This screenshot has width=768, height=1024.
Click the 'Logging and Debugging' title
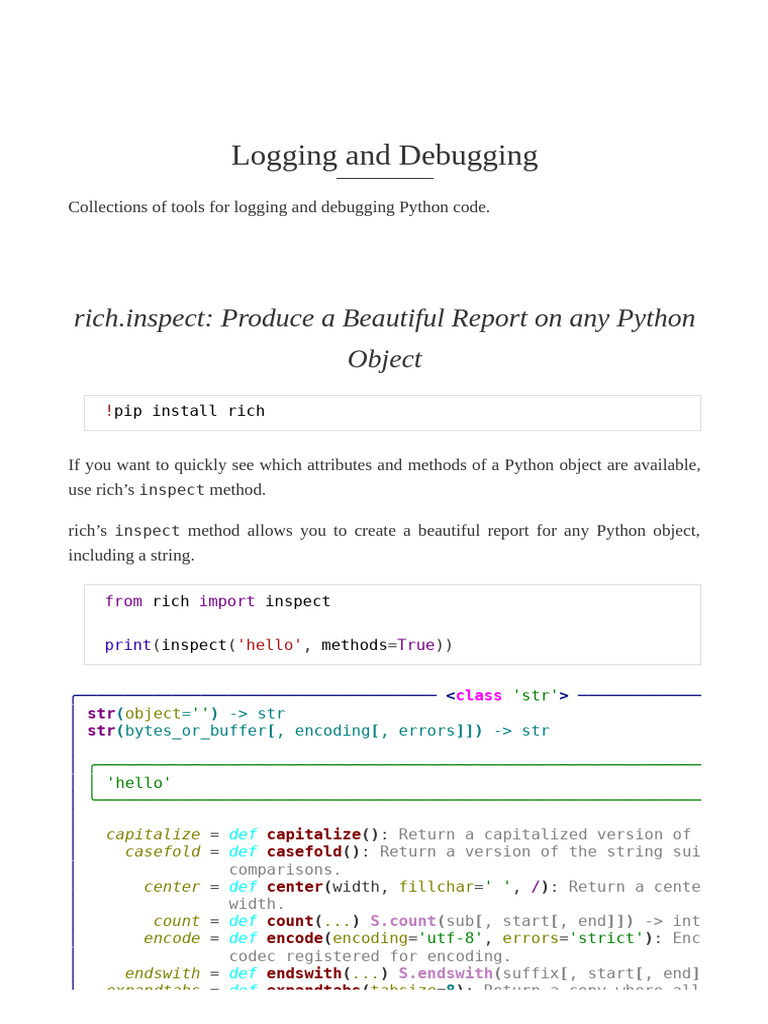click(384, 155)
